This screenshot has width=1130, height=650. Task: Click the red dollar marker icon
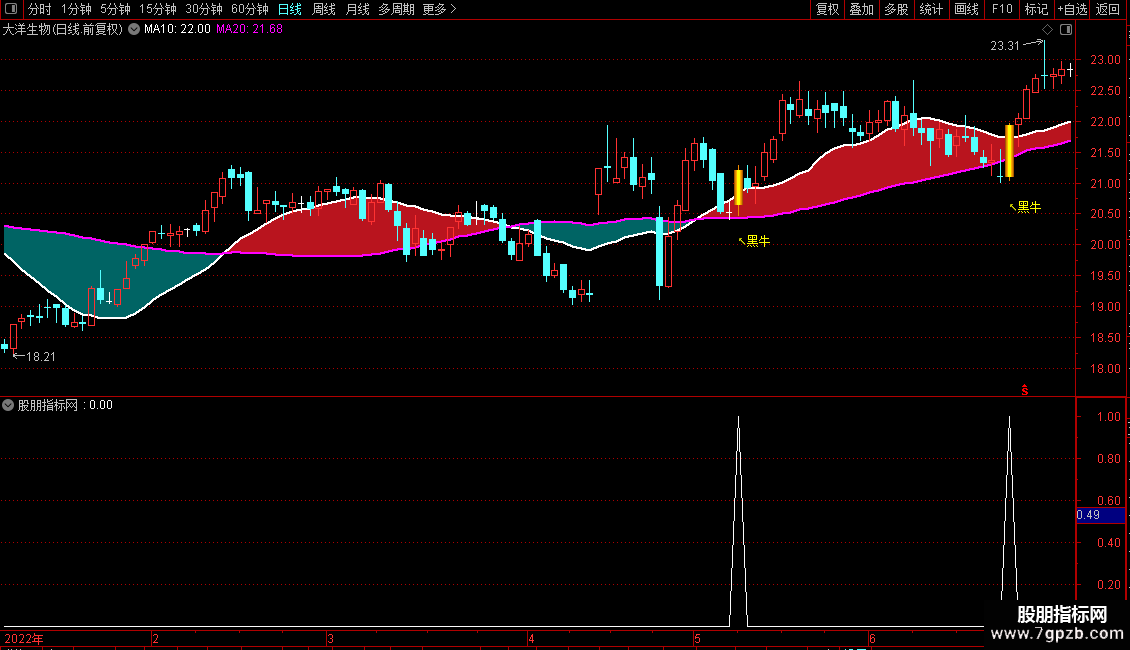(x=1024, y=390)
